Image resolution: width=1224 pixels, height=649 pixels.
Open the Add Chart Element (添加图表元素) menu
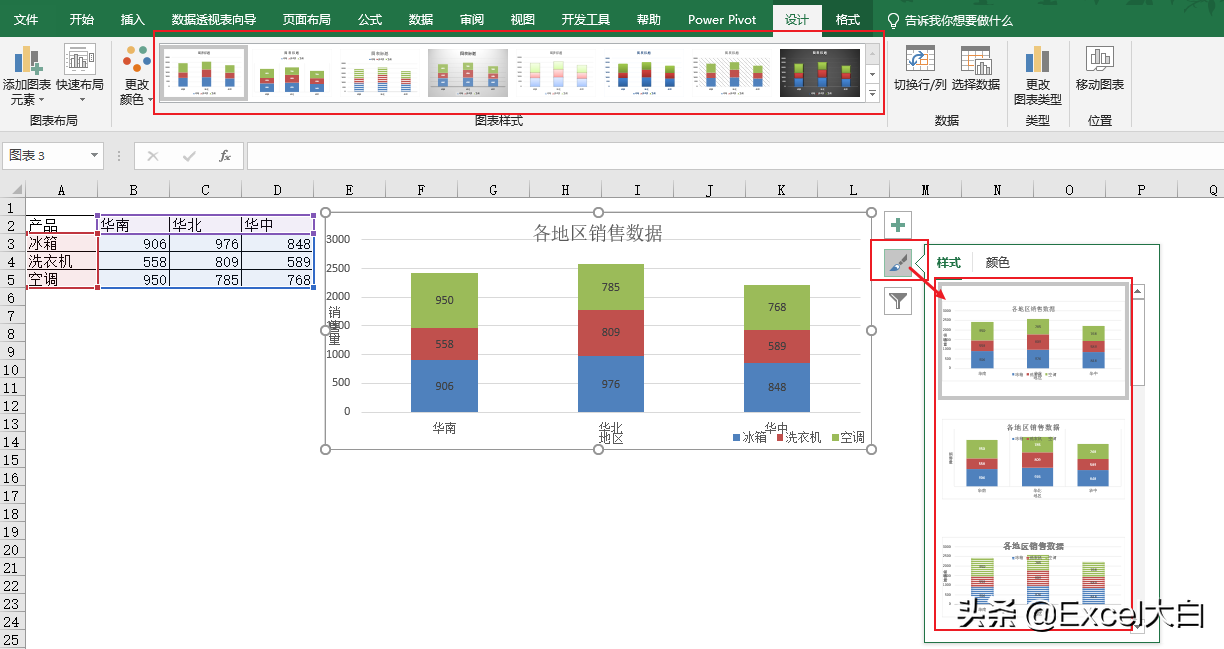[27, 76]
